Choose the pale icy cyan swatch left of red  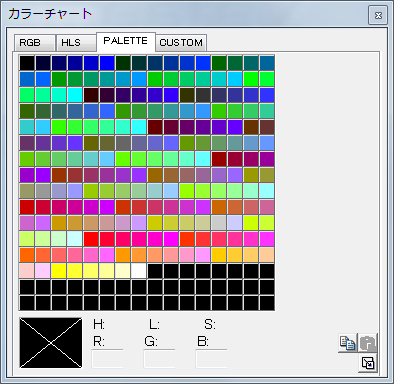(x=75, y=239)
